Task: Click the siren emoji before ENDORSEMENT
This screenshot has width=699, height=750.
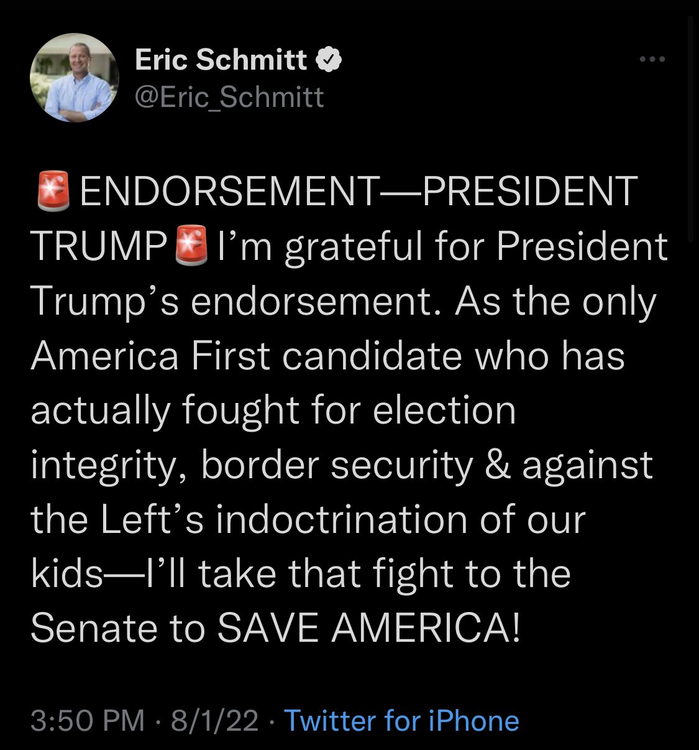Action: pyautogui.click(x=52, y=192)
